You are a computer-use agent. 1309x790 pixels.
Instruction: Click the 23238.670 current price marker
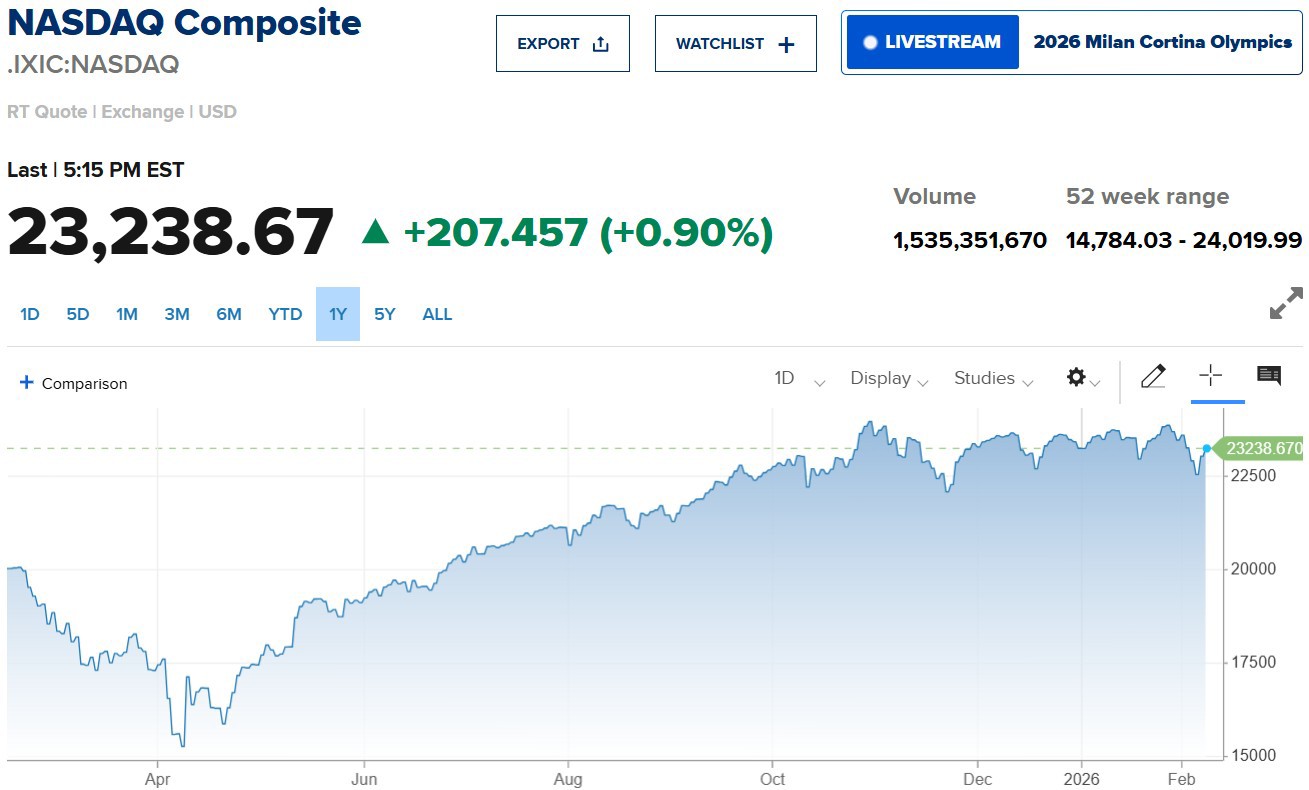pyautogui.click(x=1264, y=449)
